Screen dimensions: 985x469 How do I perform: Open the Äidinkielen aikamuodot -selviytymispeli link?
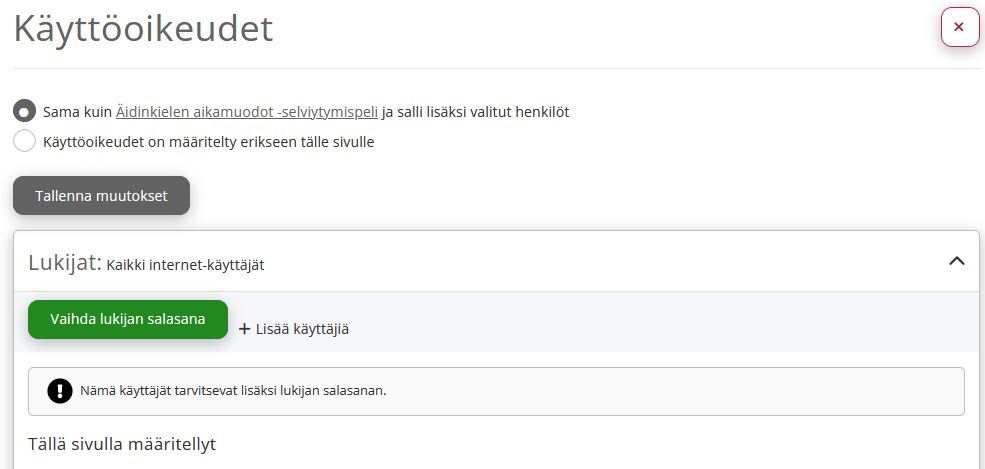pyautogui.click(x=247, y=112)
